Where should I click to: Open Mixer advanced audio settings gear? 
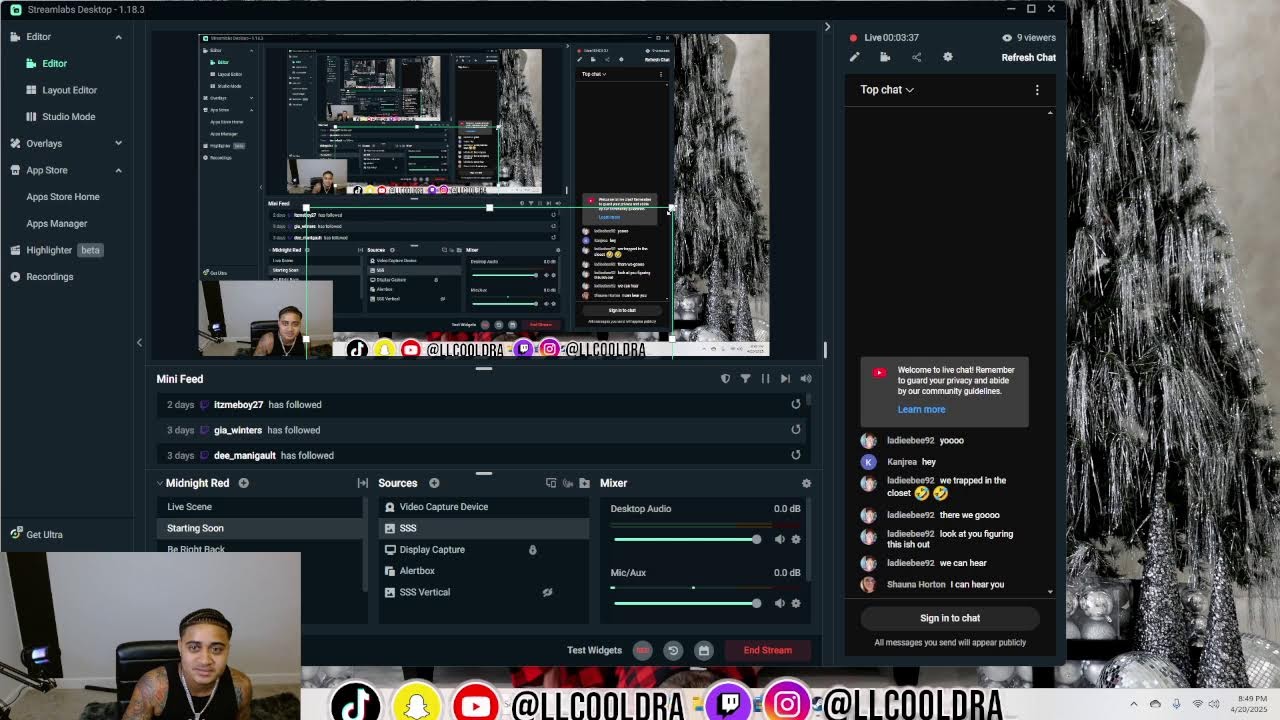point(806,484)
